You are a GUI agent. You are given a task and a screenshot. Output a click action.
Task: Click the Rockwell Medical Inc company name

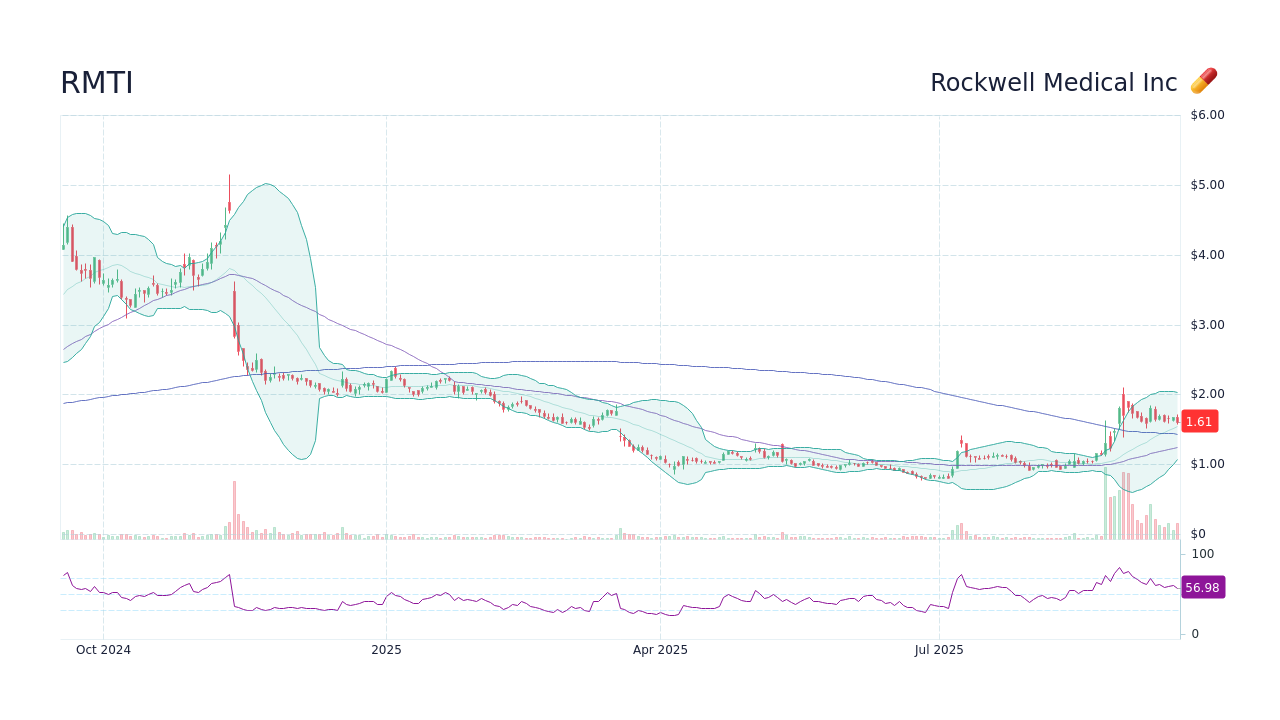click(1054, 82)
